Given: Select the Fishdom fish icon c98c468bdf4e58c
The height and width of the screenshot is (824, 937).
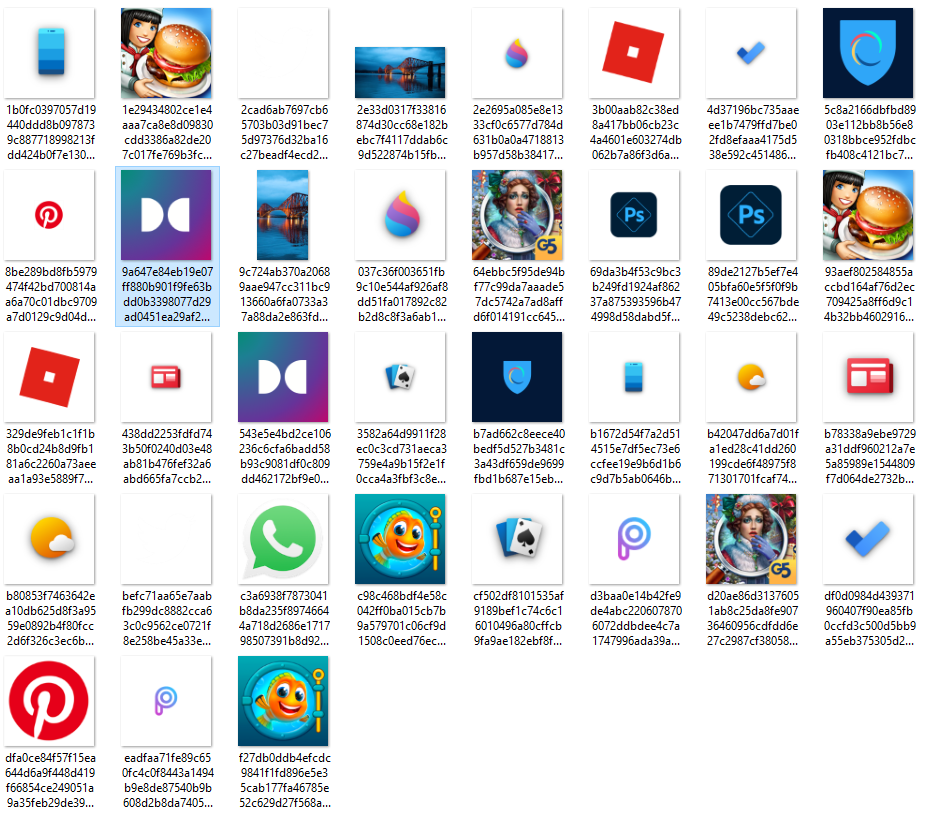Looking at the screenshot, I should pyautogui.click(x=400, y=539).
